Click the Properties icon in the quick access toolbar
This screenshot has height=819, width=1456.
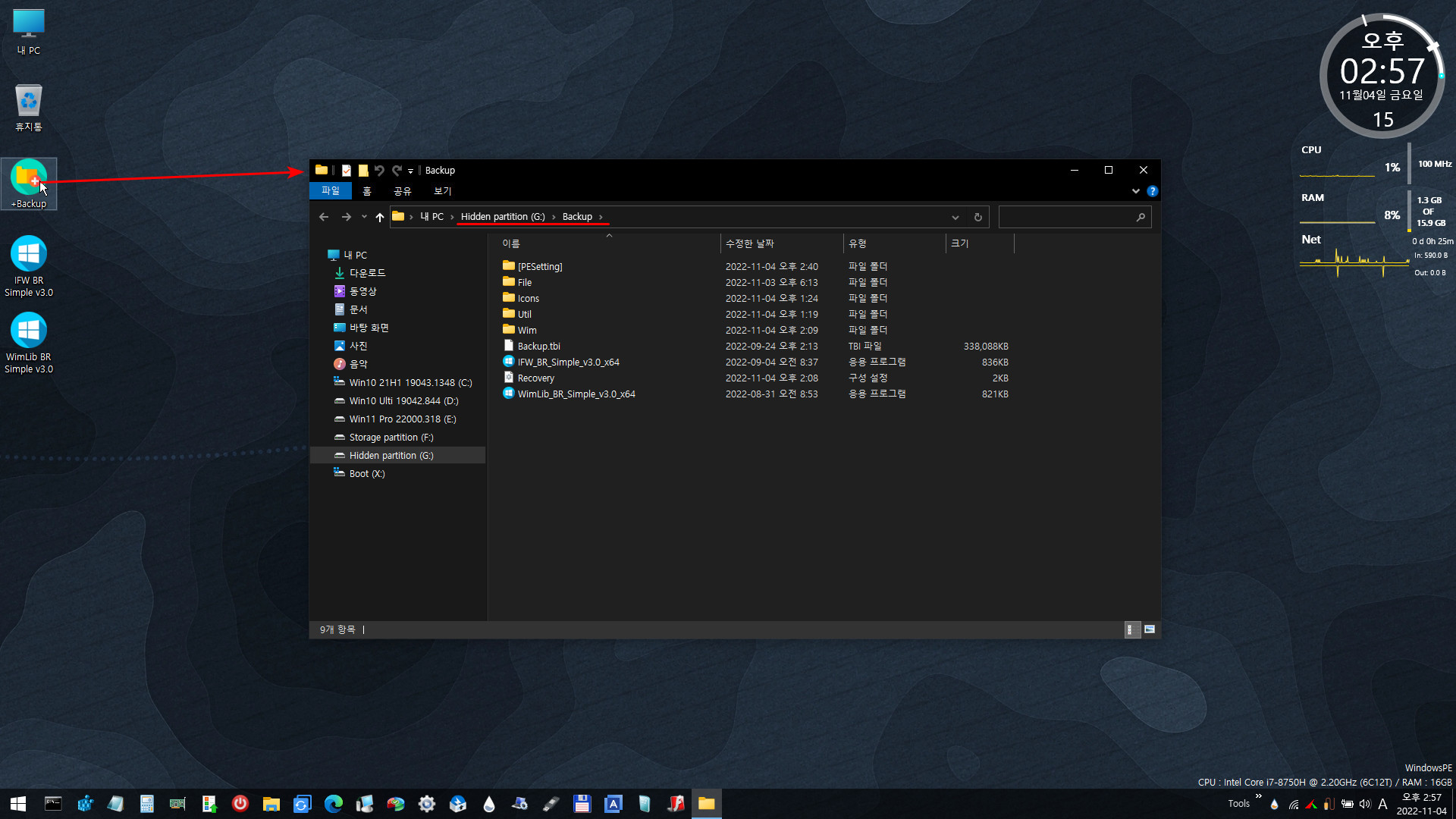347,171
